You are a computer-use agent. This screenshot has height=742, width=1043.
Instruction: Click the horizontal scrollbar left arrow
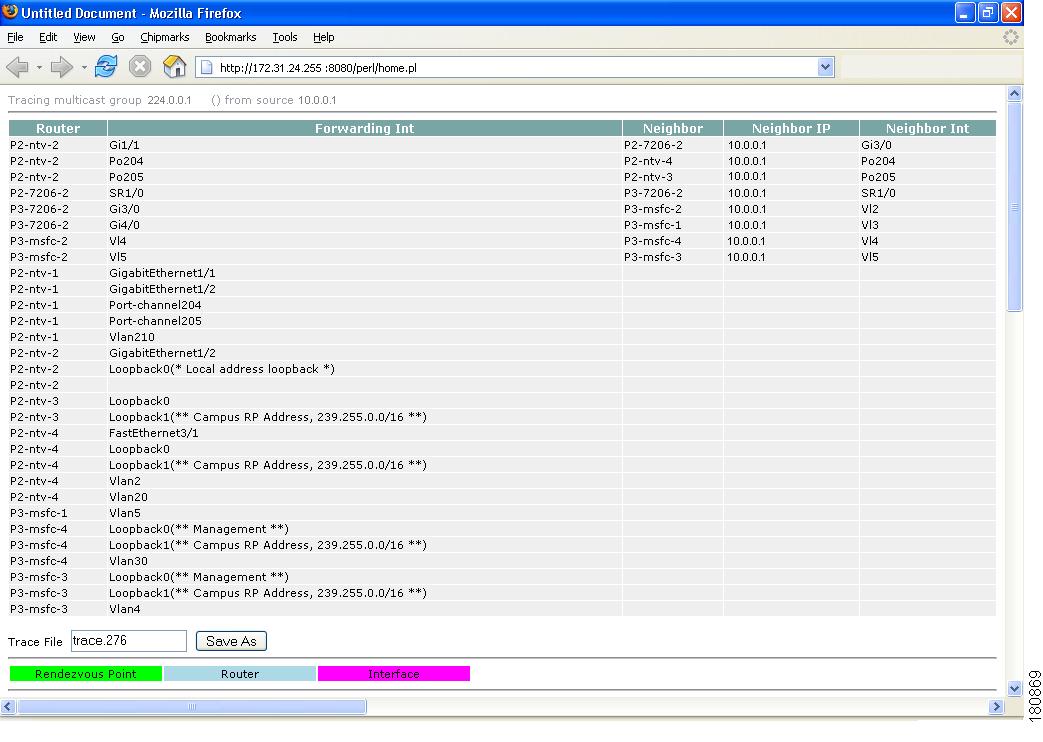(x=8, y=706)
